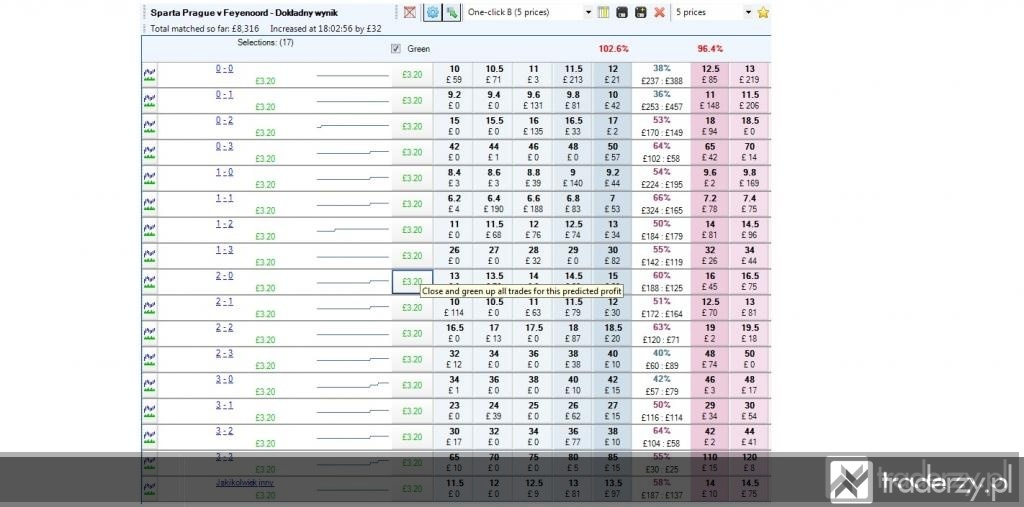The width and height of the screenshot is (1024, 507).
Task: Click lay price 29 in 3 - 1 row
Action: pyautogui.click(x=710, y=411)
